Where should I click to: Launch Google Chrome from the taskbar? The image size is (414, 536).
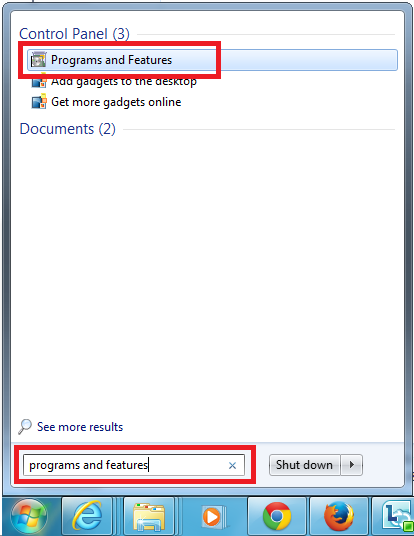(x=277, y=516)
